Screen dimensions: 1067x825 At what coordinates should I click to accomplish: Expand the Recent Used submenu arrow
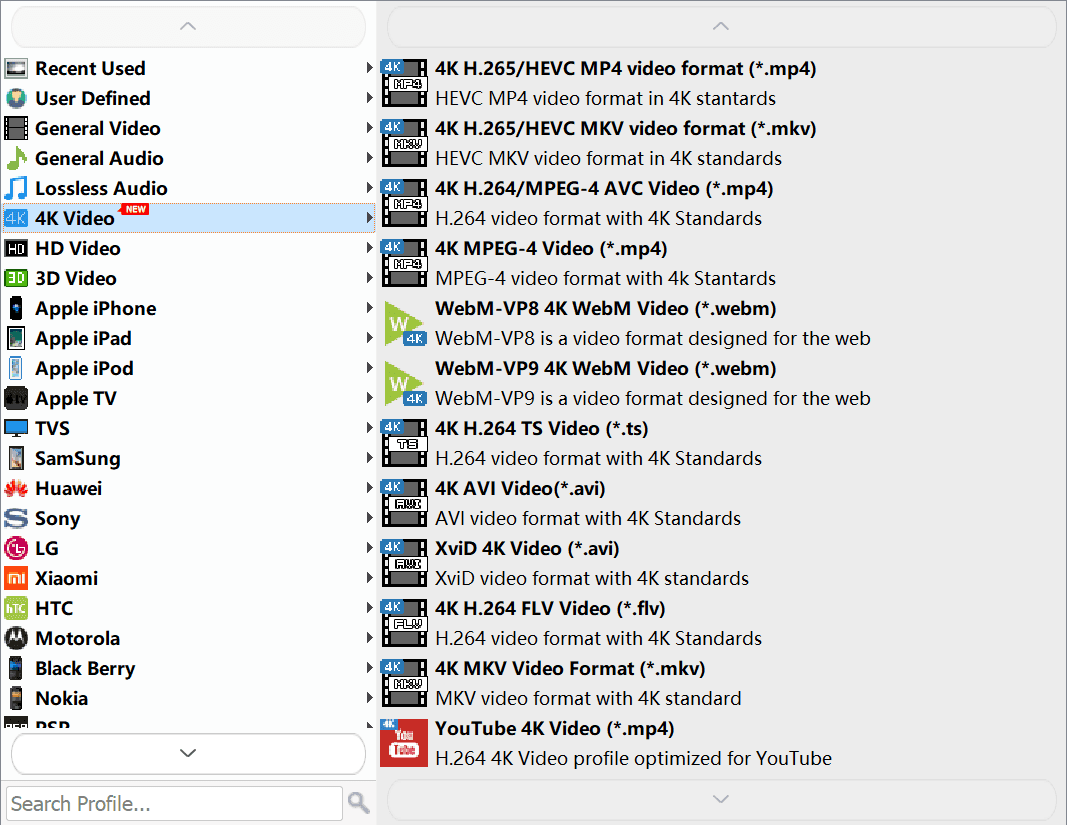pyautogui.click(x=370, y=67)
